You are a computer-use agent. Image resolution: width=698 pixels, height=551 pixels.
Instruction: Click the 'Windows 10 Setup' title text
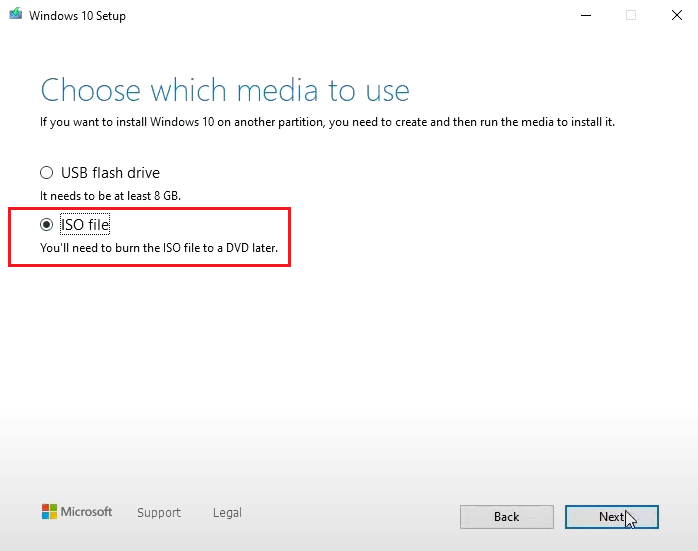(x=76, y=16)
